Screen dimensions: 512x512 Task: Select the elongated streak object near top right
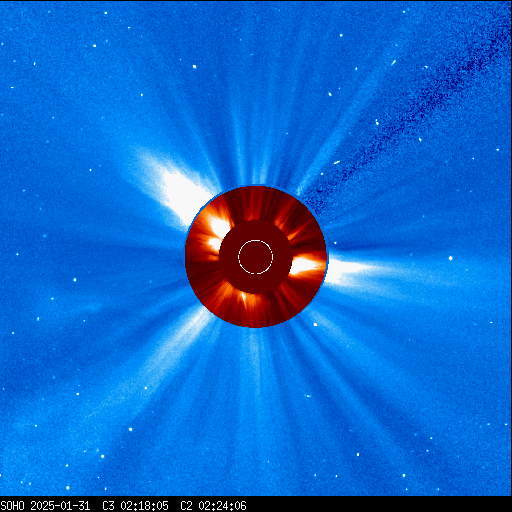click(x=393, y=62)
